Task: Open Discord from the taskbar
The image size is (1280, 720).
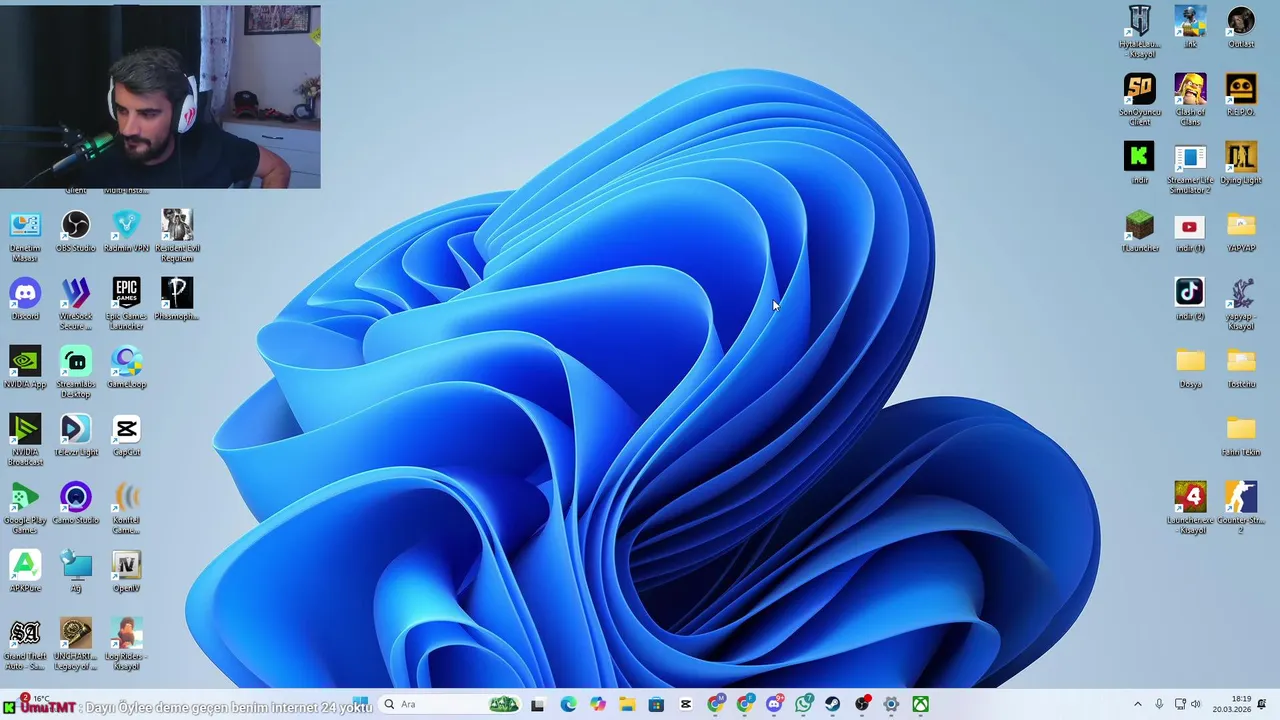Action: (x=774, y=704)
